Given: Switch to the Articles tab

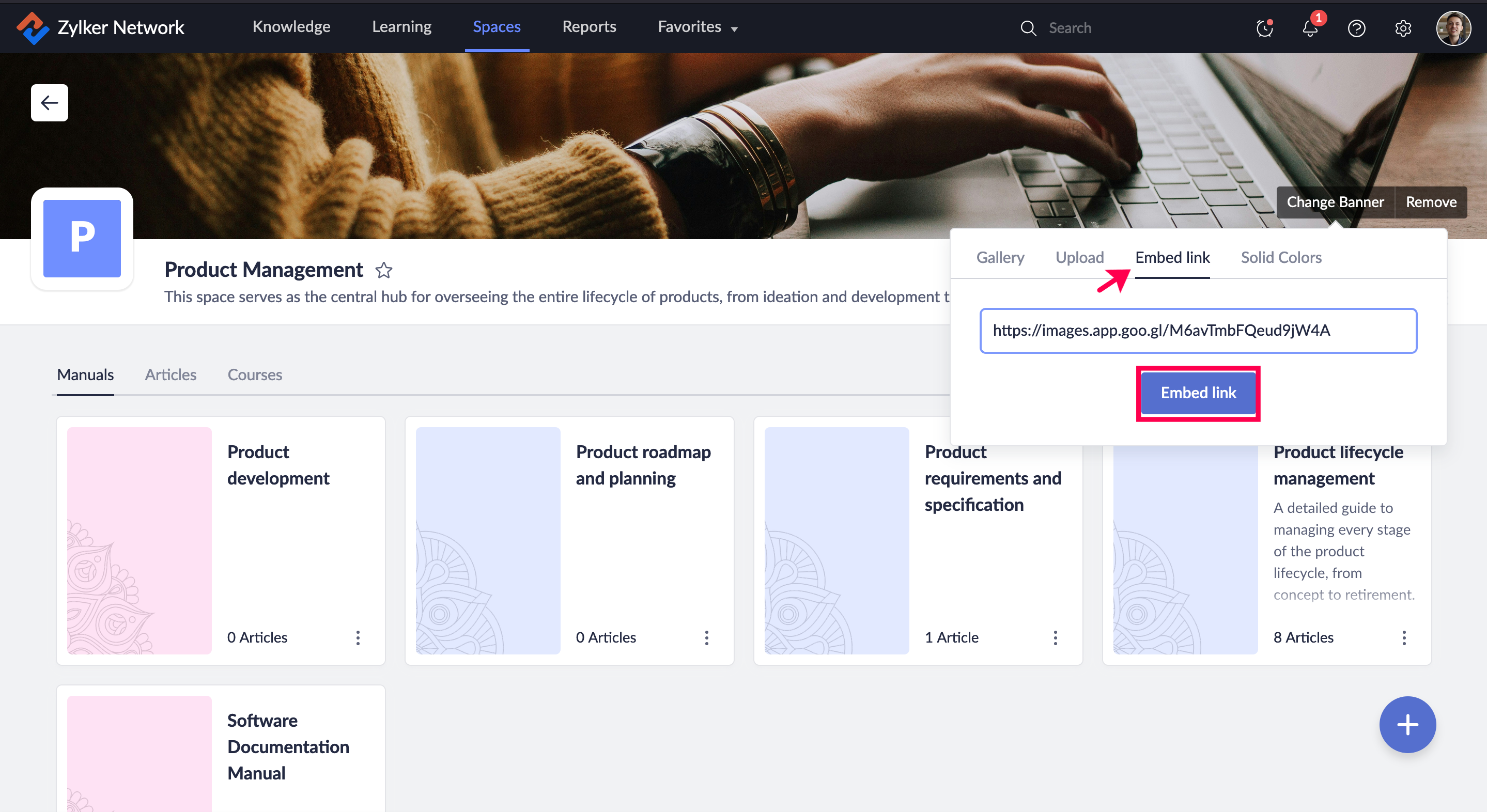Looking at the screenshot, I should (x=171, y=374).
